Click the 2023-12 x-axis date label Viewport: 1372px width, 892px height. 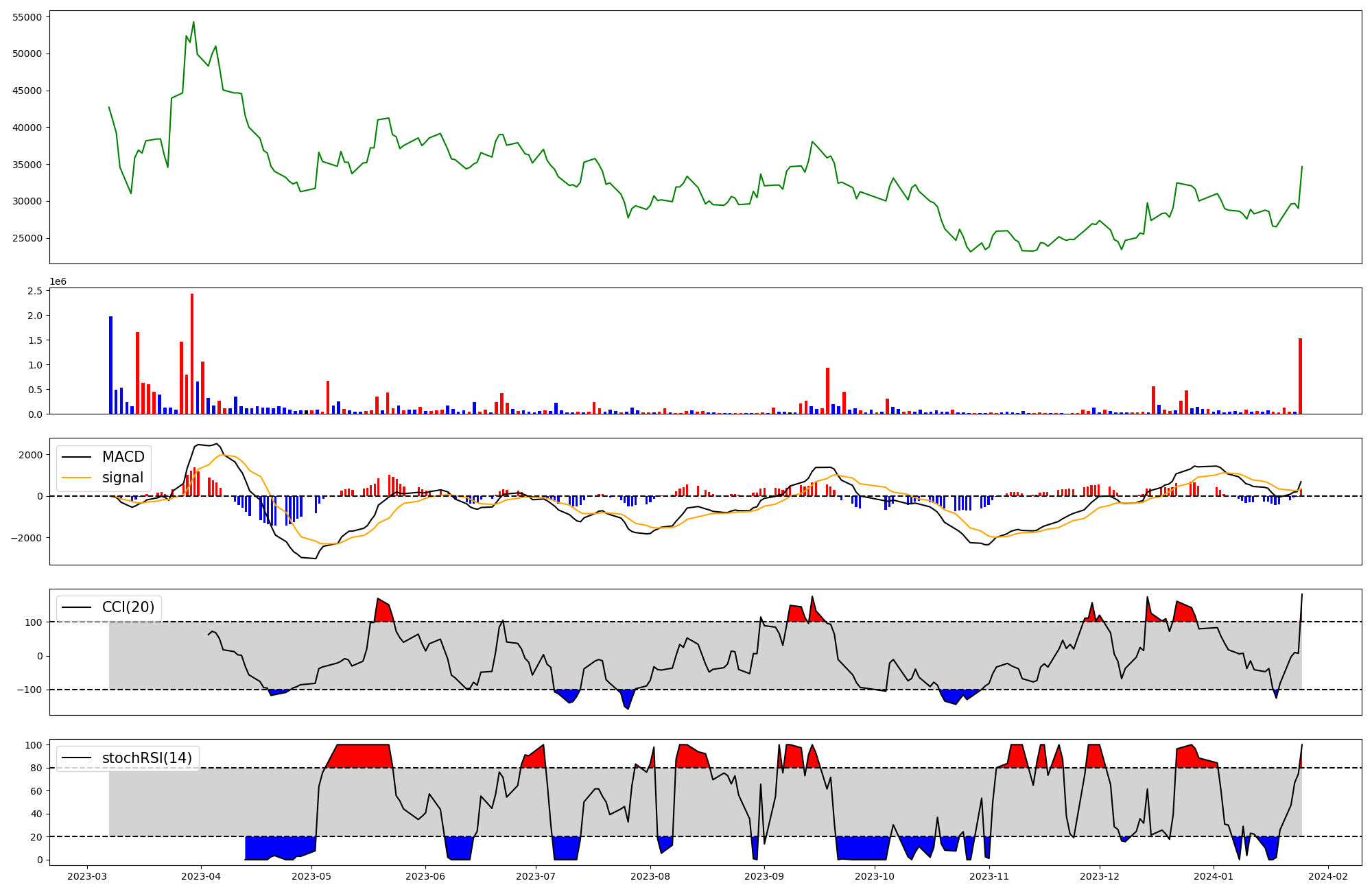(1100, 876)
